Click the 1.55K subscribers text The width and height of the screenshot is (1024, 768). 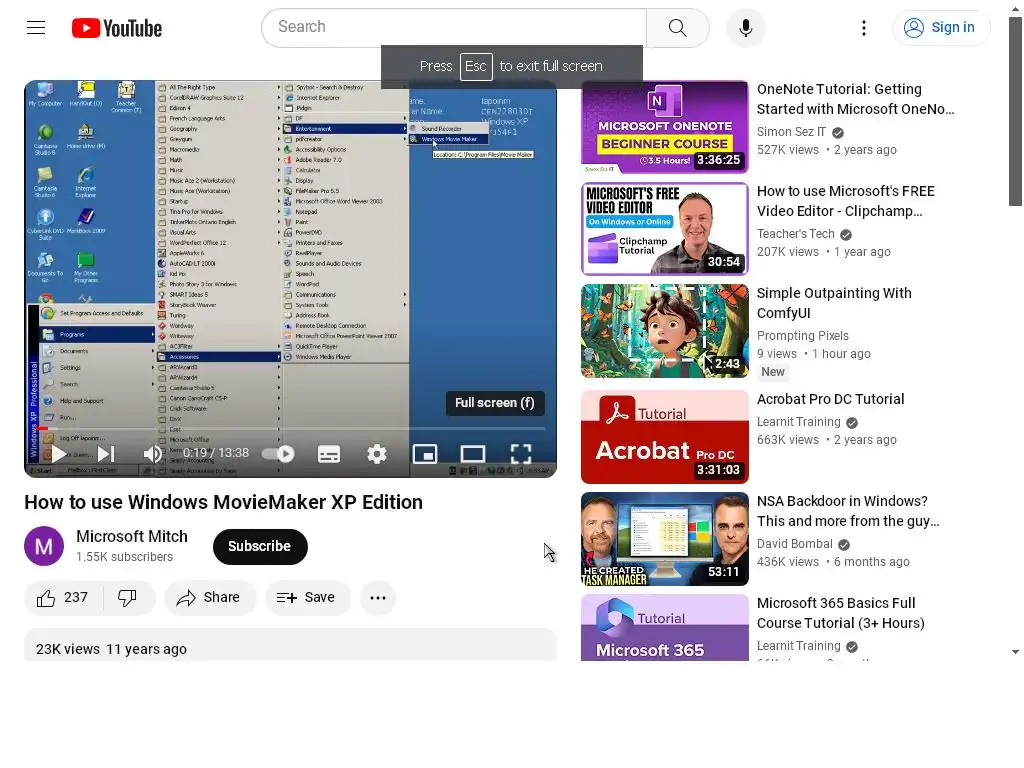click(124, 557)
